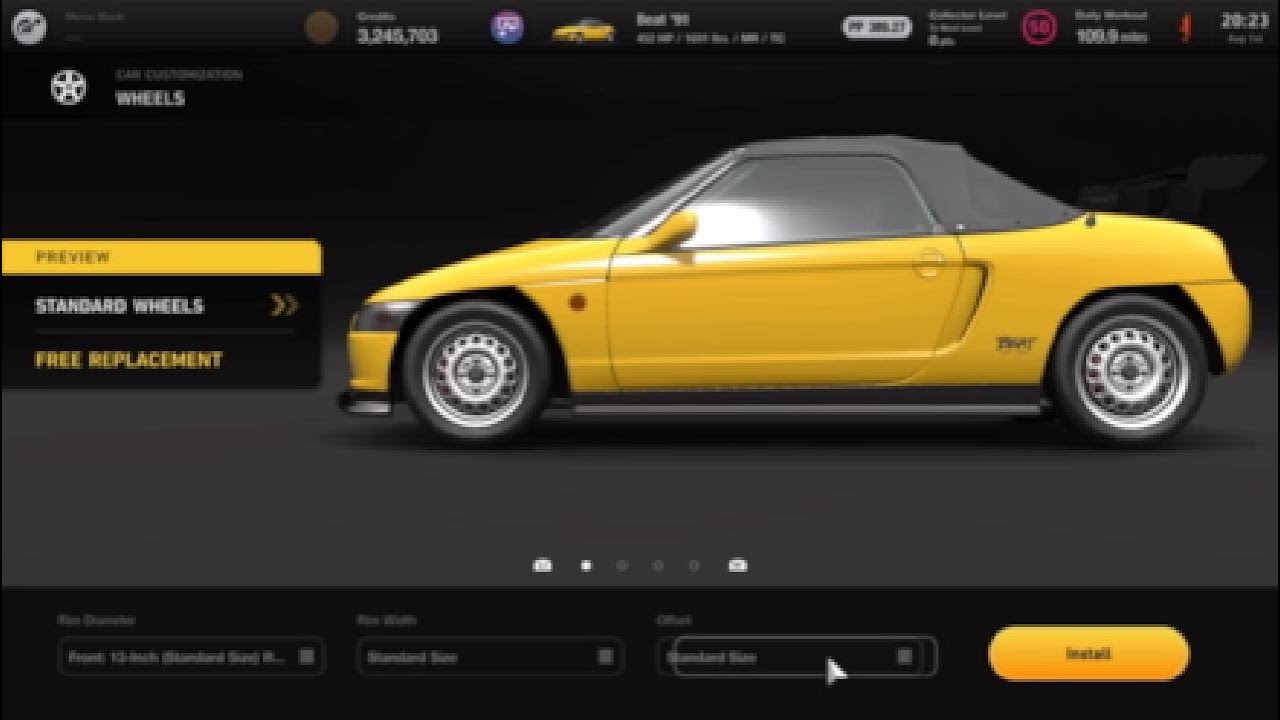1280x720 pixels.
Task: Click the credits amount 3,245,703
Action: [398, 37]
